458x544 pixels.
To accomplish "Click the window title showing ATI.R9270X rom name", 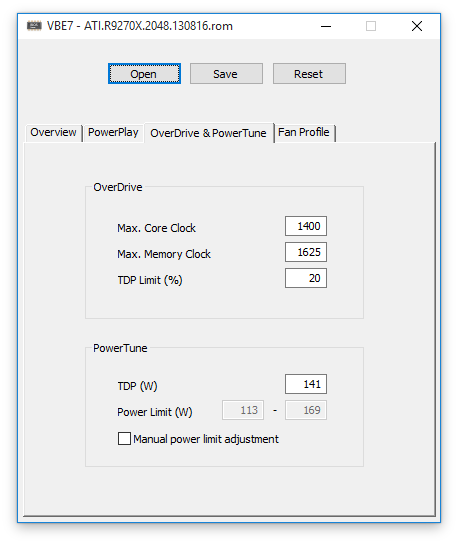I will [x=140, y=26].
